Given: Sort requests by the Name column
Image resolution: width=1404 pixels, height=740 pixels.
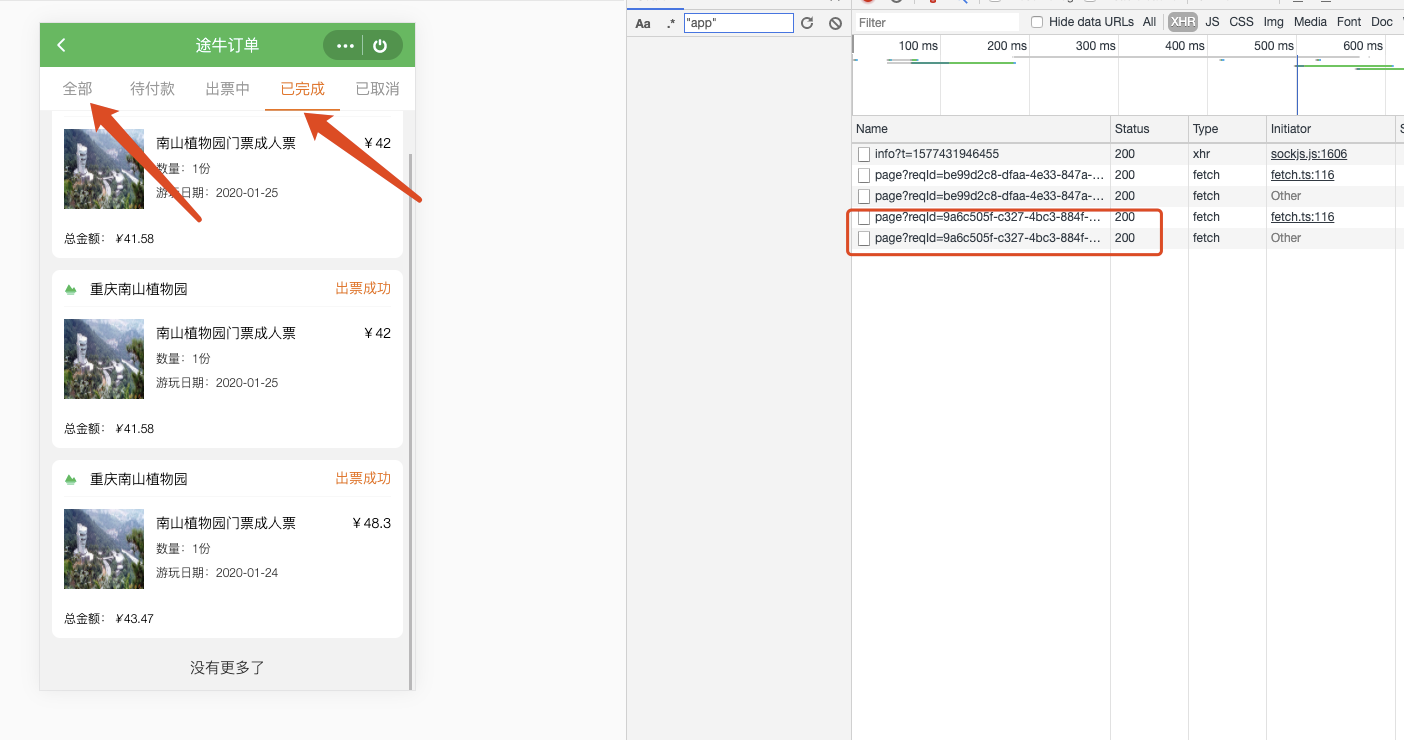Looking at the screenshot, I should [x=981, y=129].
